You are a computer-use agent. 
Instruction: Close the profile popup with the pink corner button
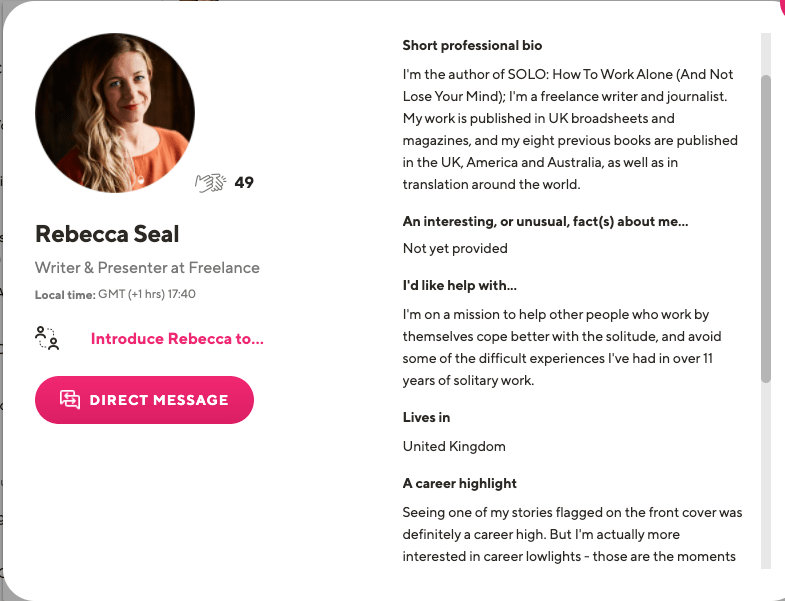(x=781, y=5)
